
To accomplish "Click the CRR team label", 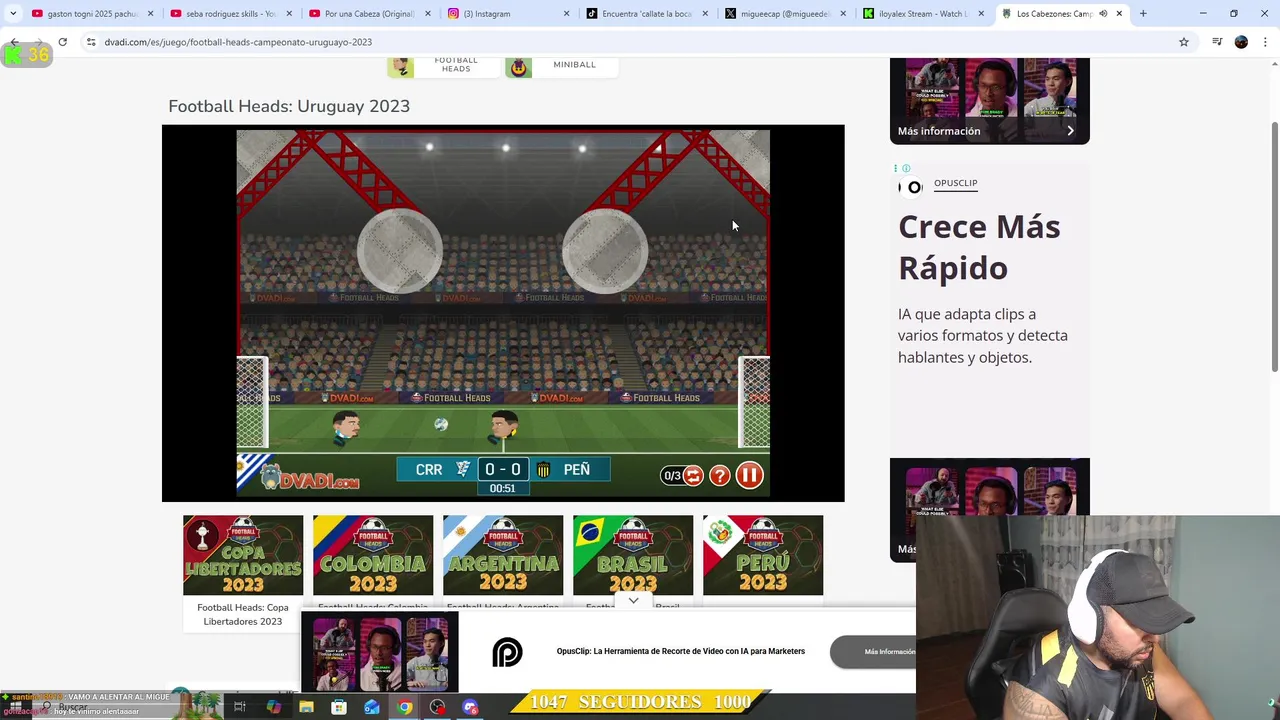I will click(x=429, y=470).
